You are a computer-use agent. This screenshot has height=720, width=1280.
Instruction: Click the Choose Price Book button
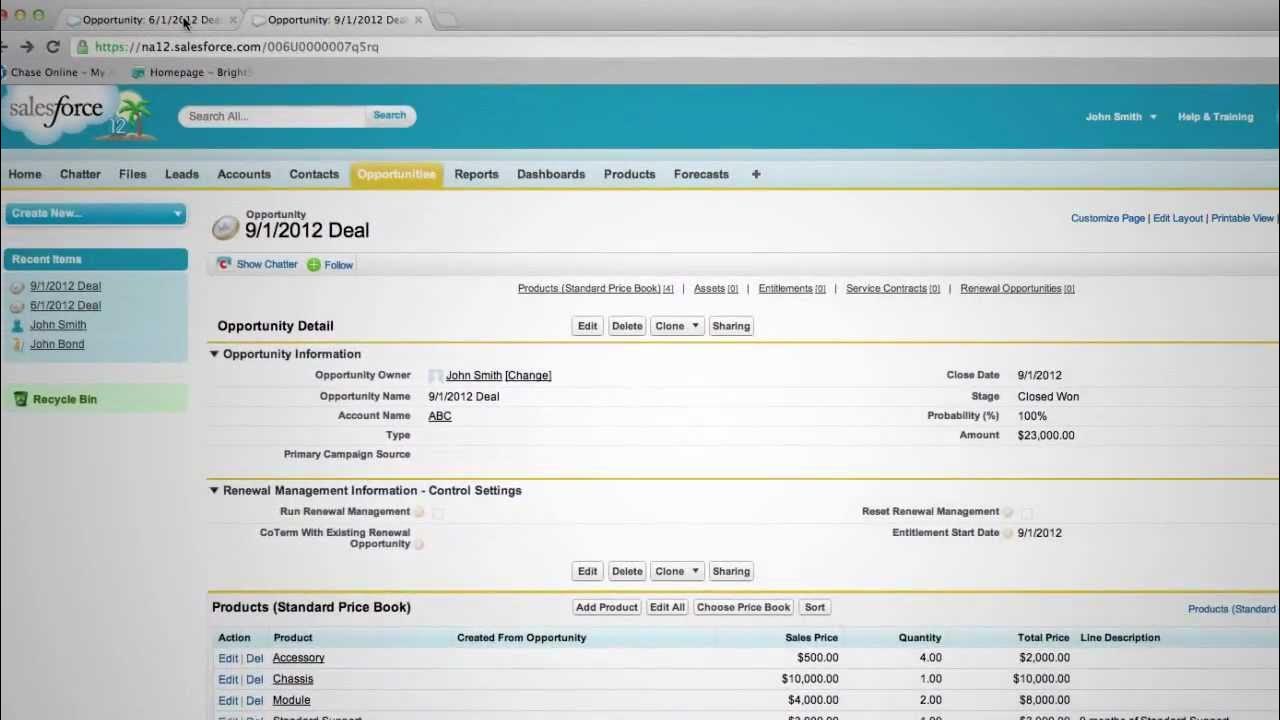click(x=744, y=607)
